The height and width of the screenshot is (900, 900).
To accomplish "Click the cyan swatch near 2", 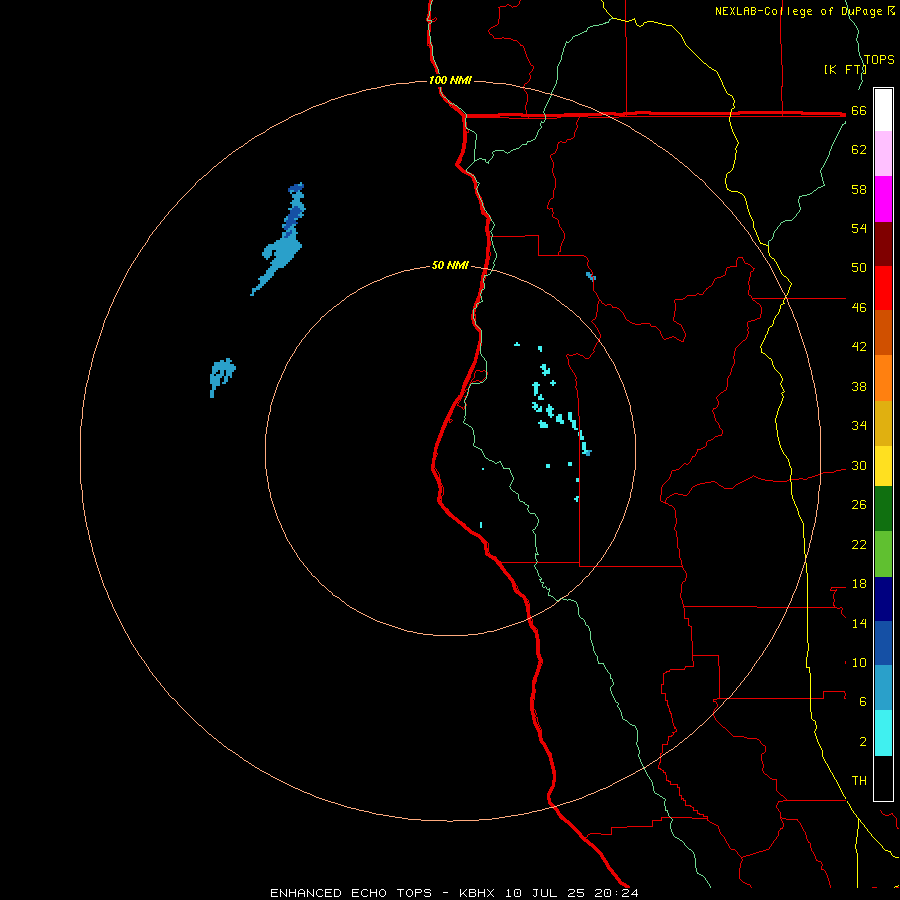I will [883, 733].
